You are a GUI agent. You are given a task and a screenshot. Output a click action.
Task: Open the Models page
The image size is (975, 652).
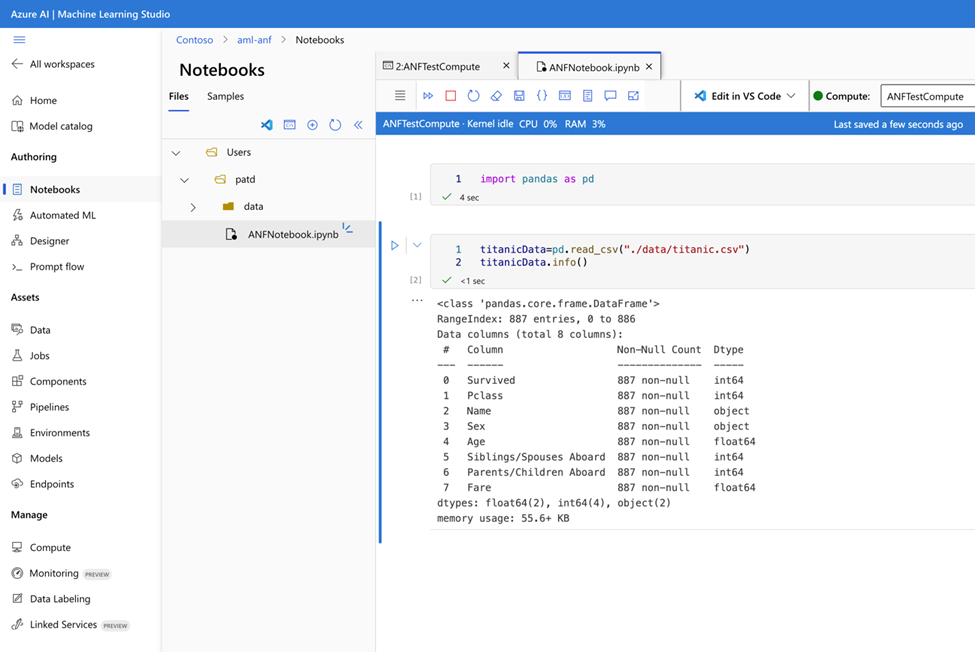coord(37,458)
